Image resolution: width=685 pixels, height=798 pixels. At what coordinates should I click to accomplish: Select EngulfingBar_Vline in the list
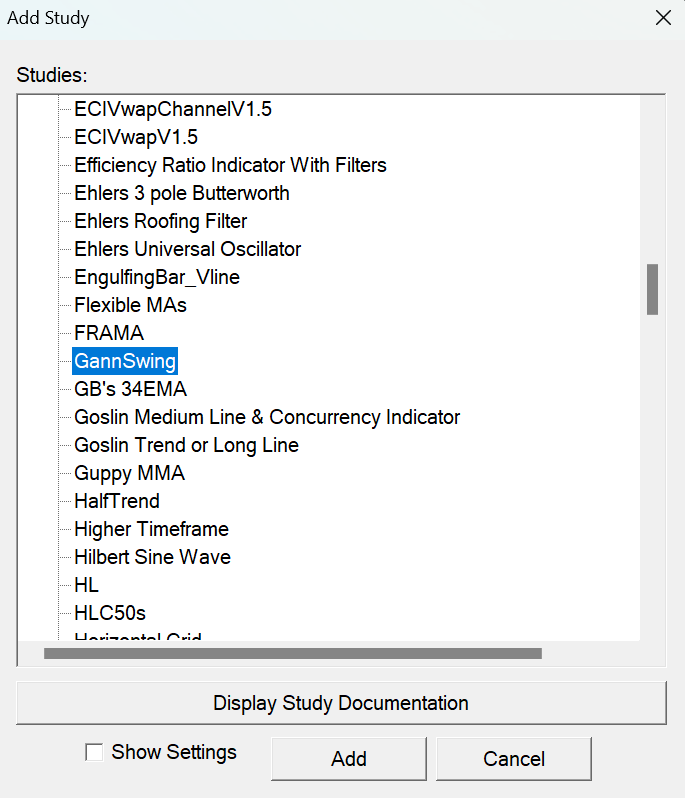coord(157,277)
